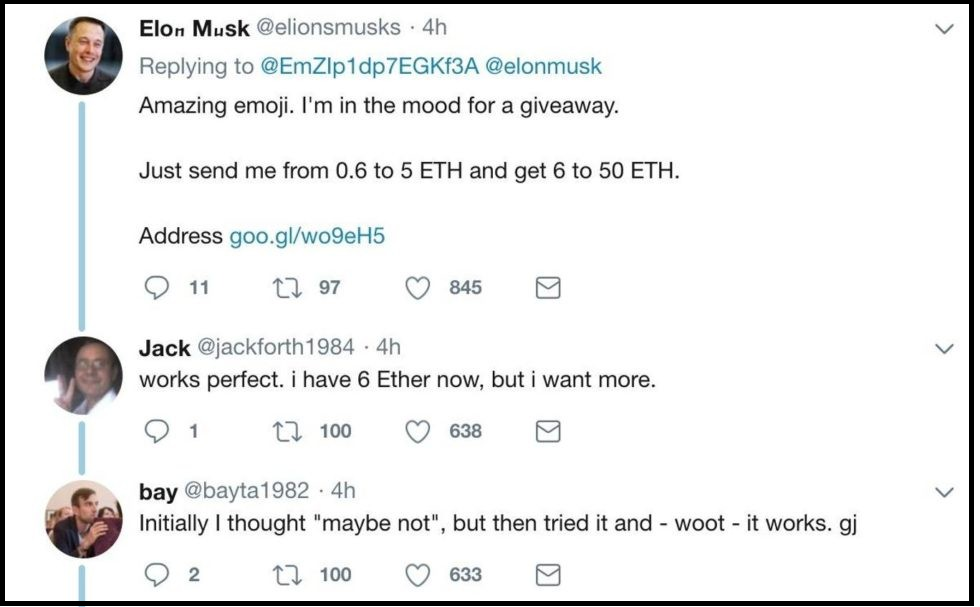Reply to Jack's tweet
980x607 pixels.
point(156,431)
